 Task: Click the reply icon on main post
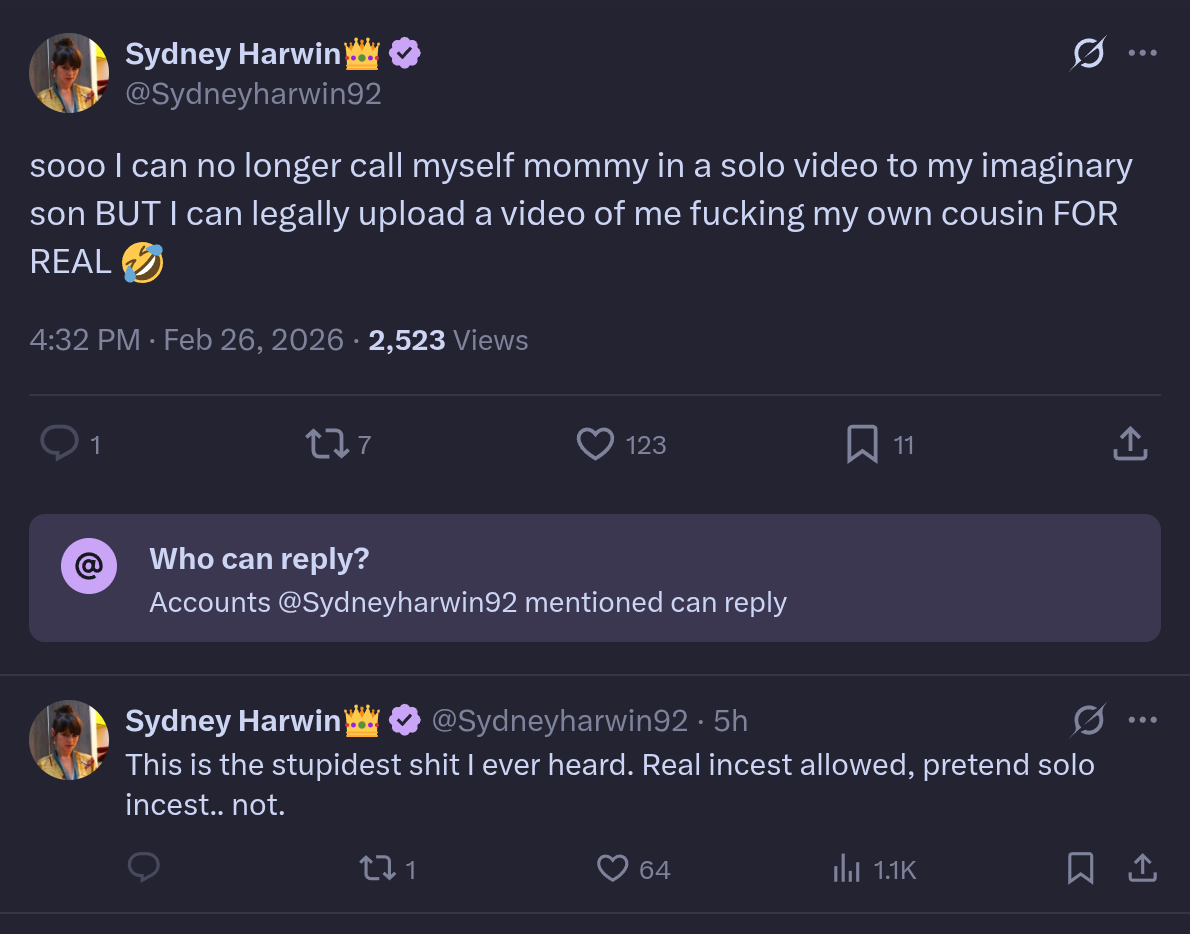pyautogui.click(x=60, y=444)
